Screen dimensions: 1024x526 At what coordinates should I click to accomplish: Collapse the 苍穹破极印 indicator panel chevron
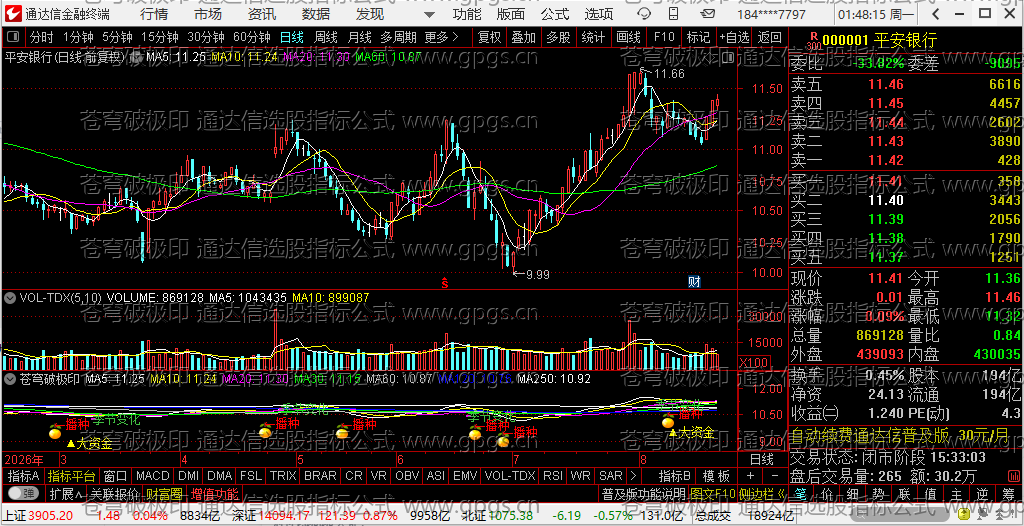pyautogui.click(x=10, y=378)
